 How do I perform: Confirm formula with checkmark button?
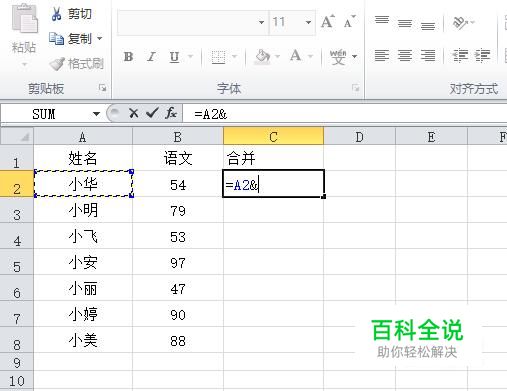(x=152, y=113)
